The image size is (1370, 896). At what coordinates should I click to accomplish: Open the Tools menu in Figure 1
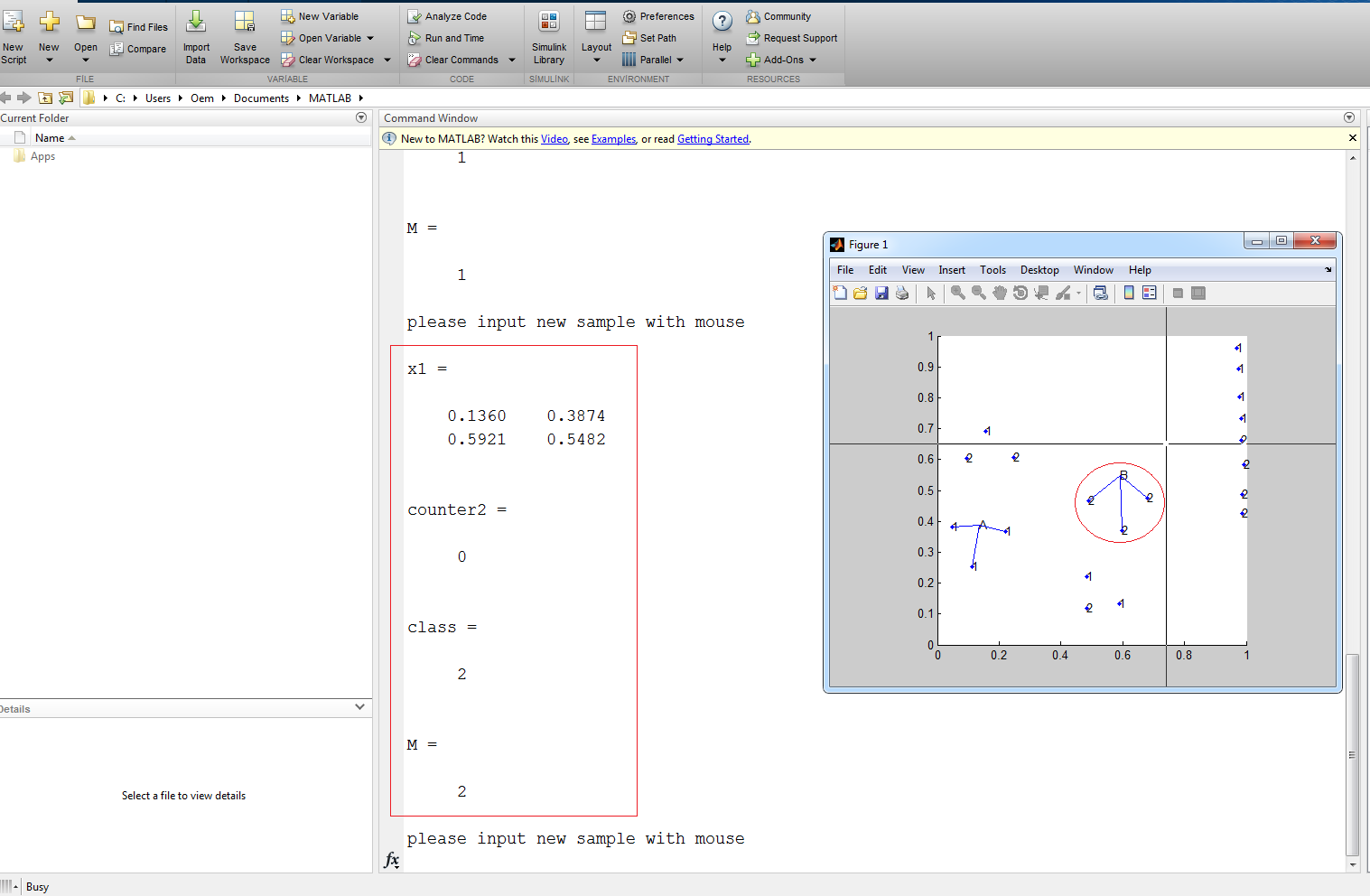tap(993, 269)
